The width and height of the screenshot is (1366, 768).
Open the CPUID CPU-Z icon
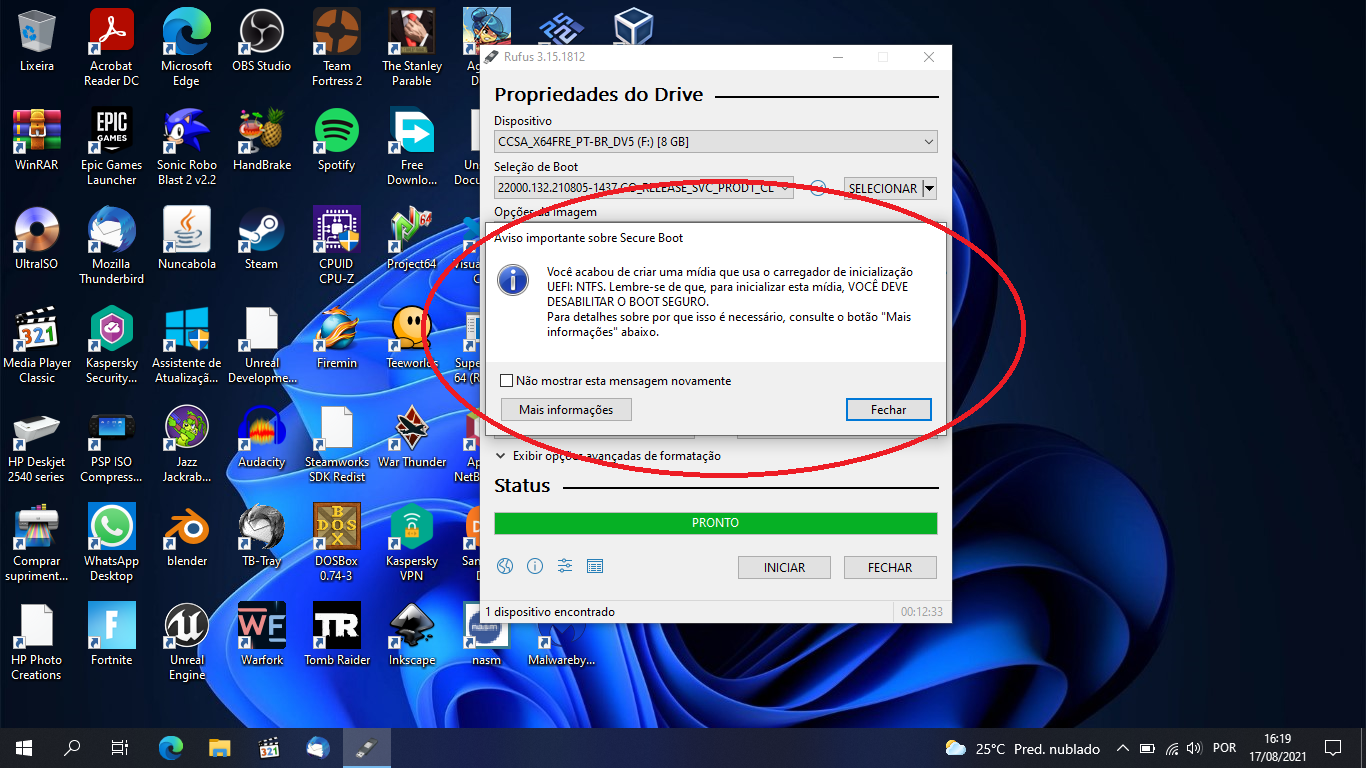click(x=337, y=246)
